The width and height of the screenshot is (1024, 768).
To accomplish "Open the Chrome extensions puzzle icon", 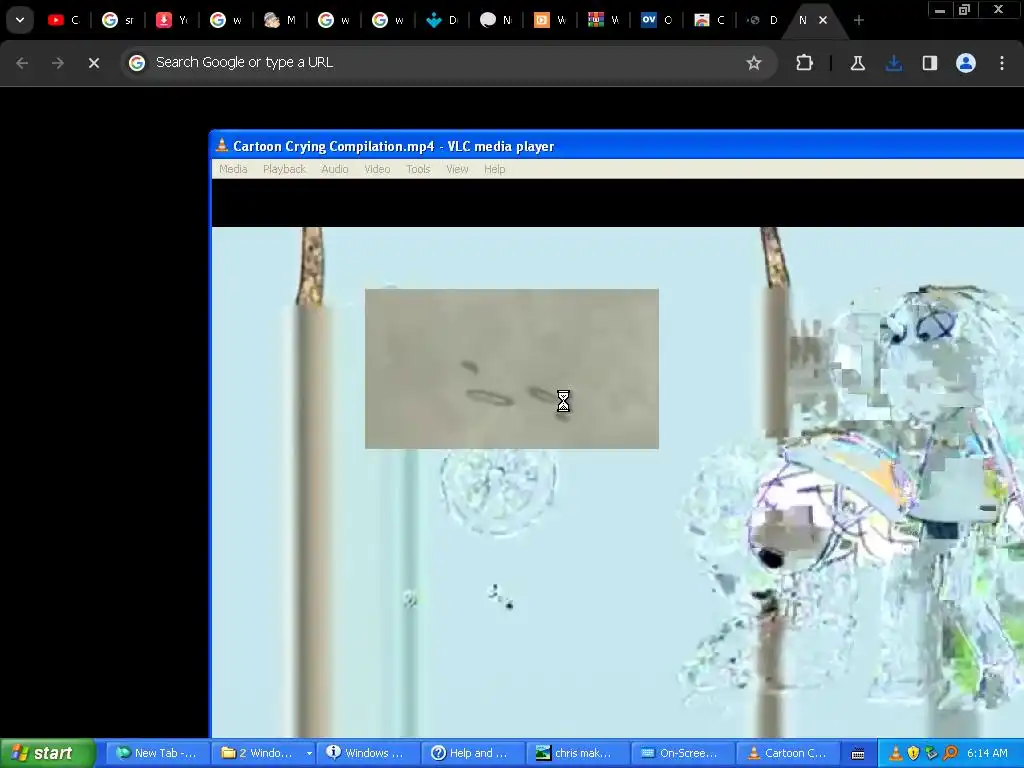I will click(805, 63).
